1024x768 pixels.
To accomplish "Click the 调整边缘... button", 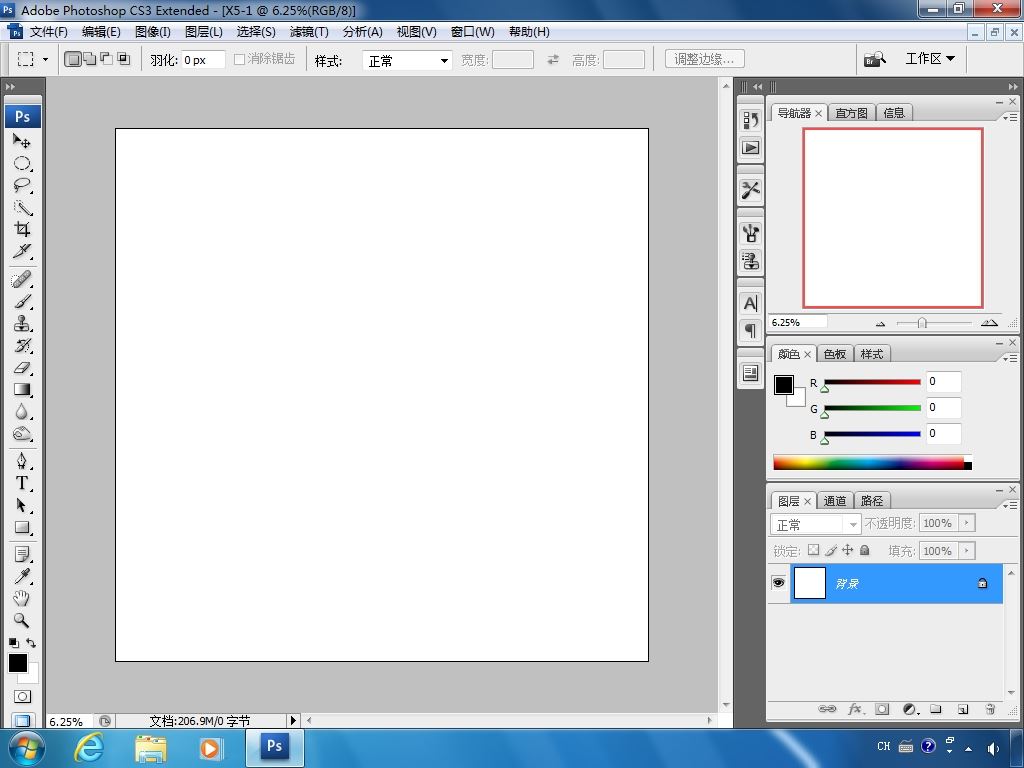I will (x=705, y=59).
